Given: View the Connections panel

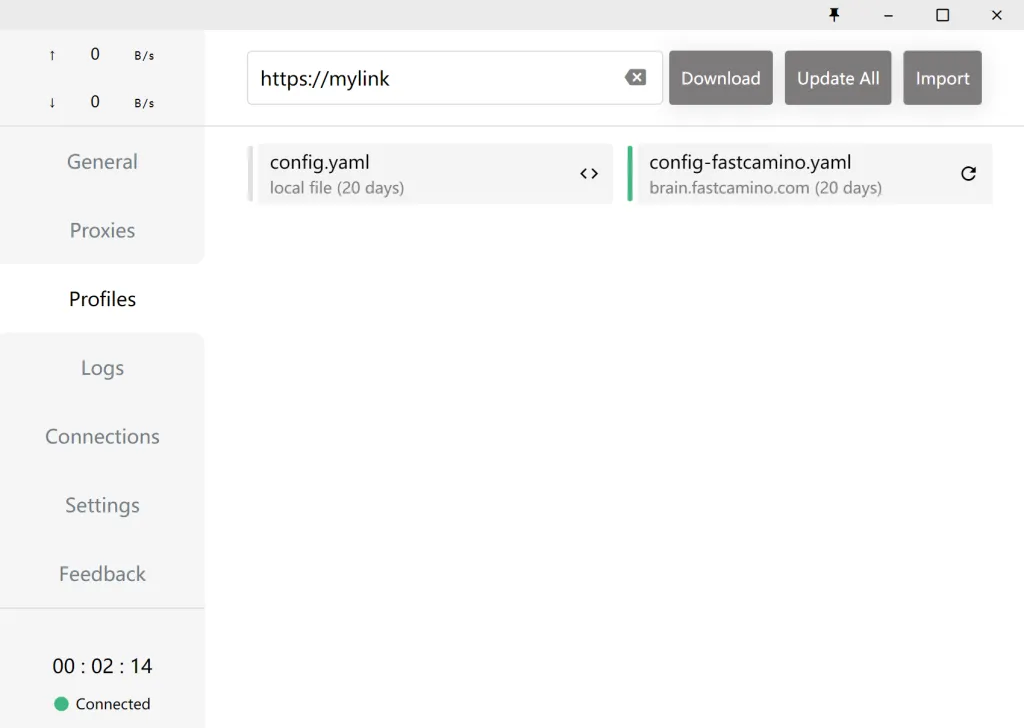Looking at the screenshot, I should 102,437.
